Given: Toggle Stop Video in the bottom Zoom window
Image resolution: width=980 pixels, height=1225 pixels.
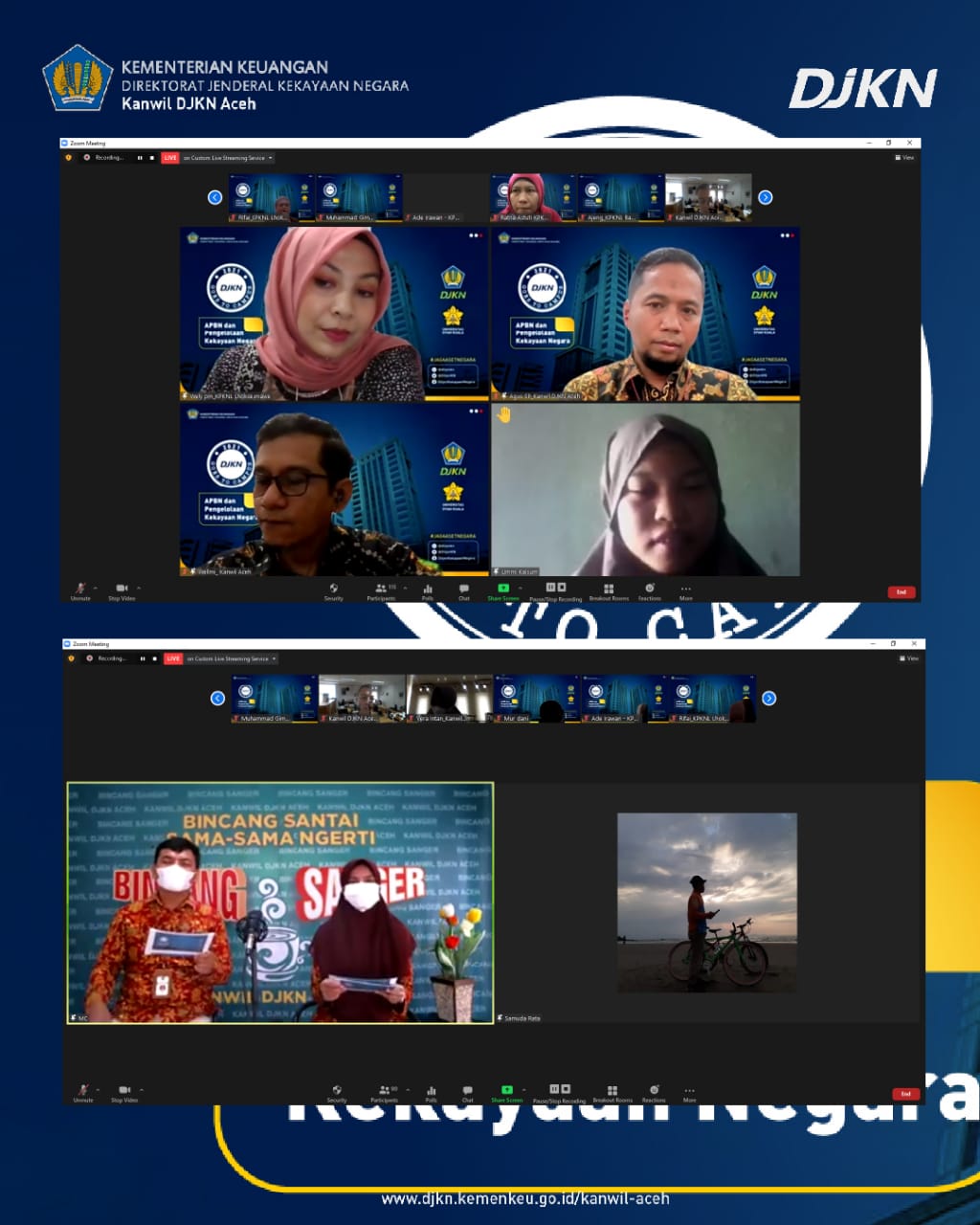Looking at the screenshot, I should point(123,1092).
